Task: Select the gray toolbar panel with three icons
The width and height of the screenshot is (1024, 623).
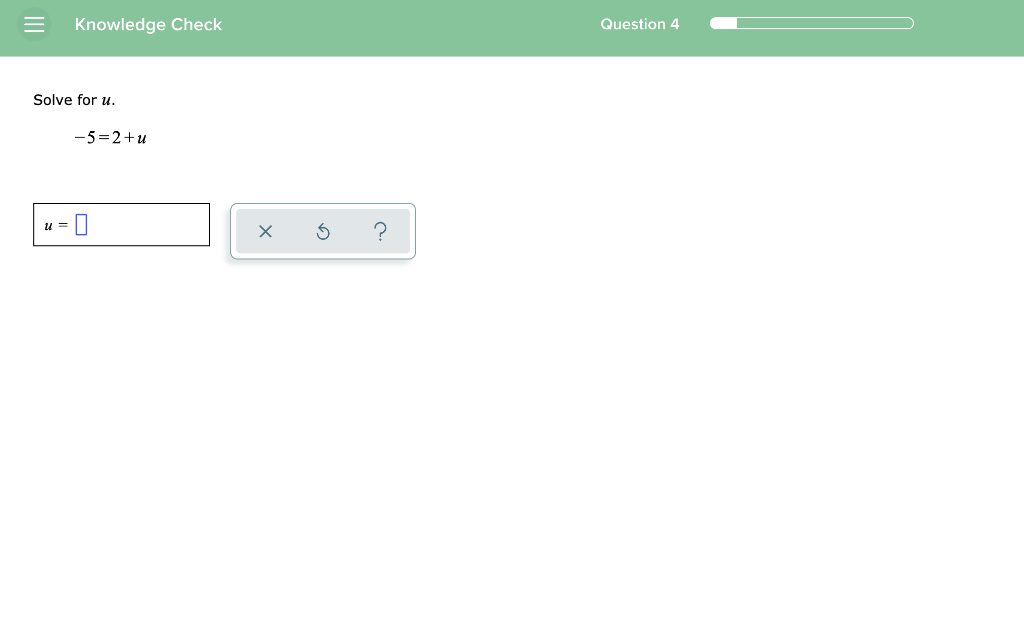Action: click(x=322, y=231)
